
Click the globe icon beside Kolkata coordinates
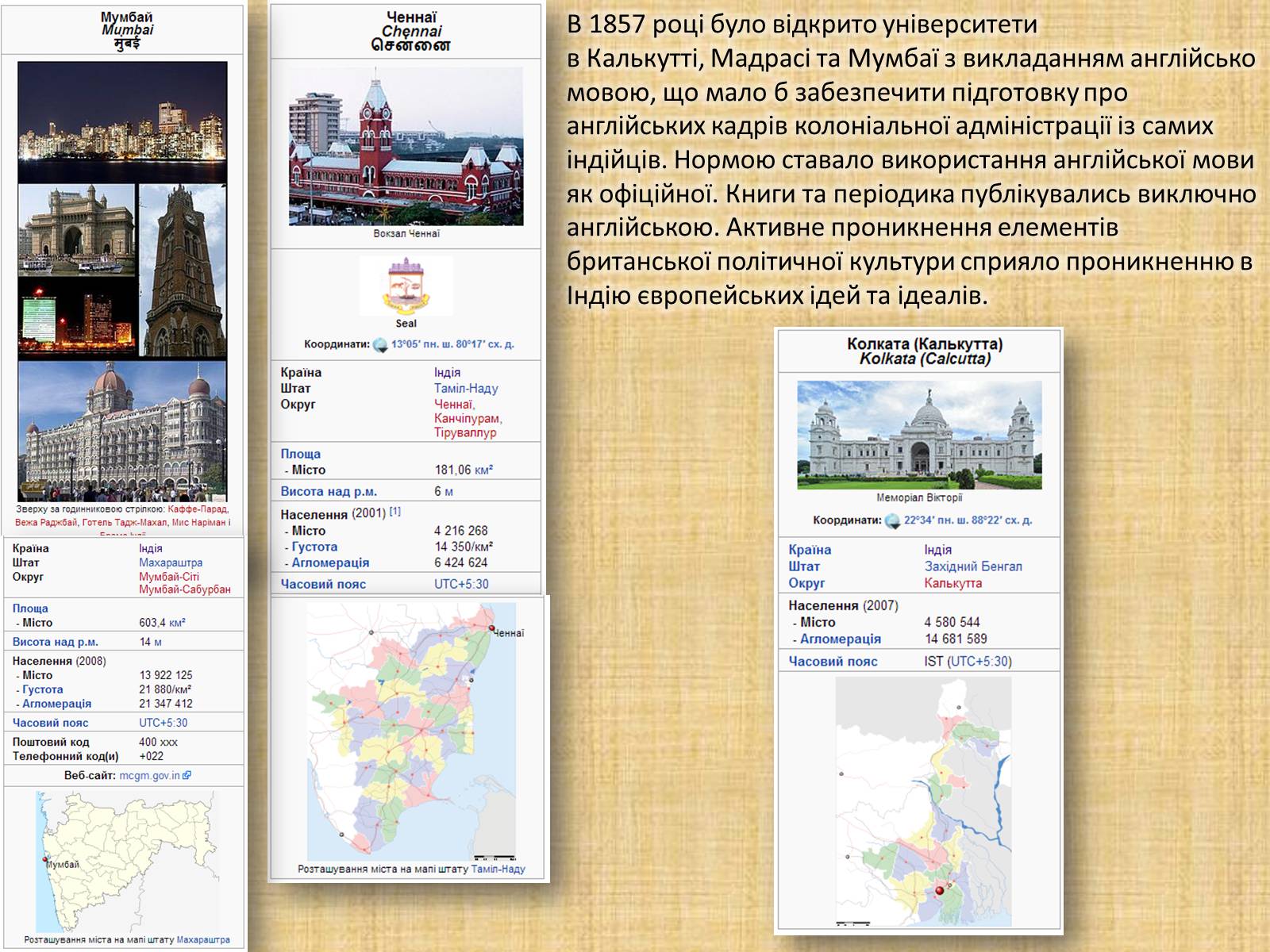892,520
